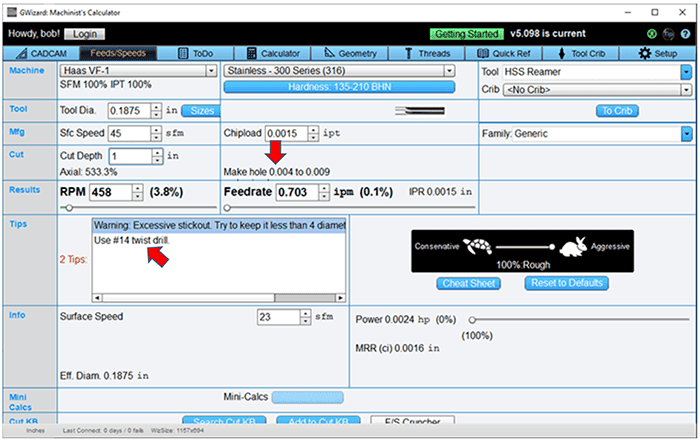
Task: Click the Surface Speed info field
Action: (x=279, y=317)
